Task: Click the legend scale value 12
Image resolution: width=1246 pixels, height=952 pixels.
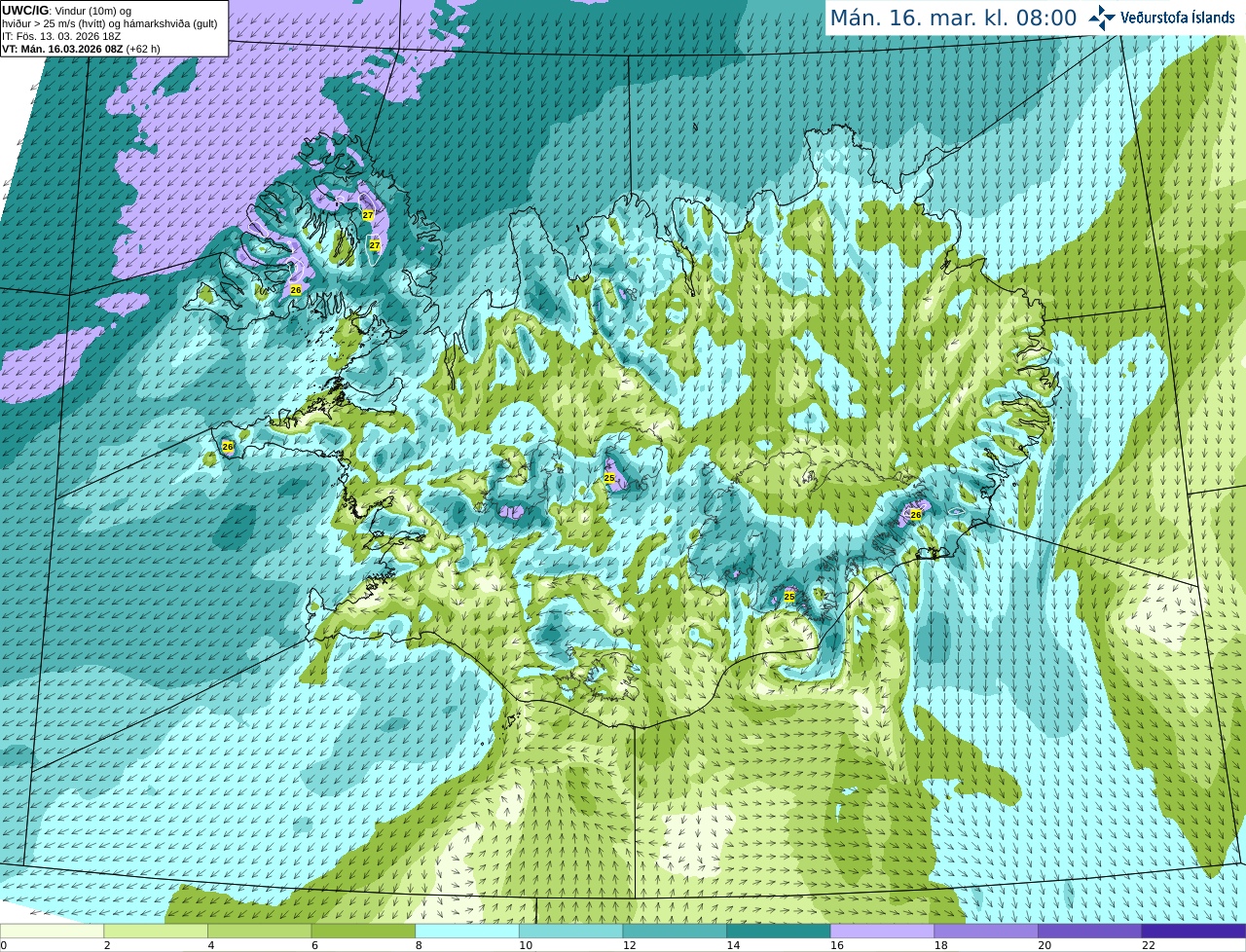Action: click(x=629, y=945)
